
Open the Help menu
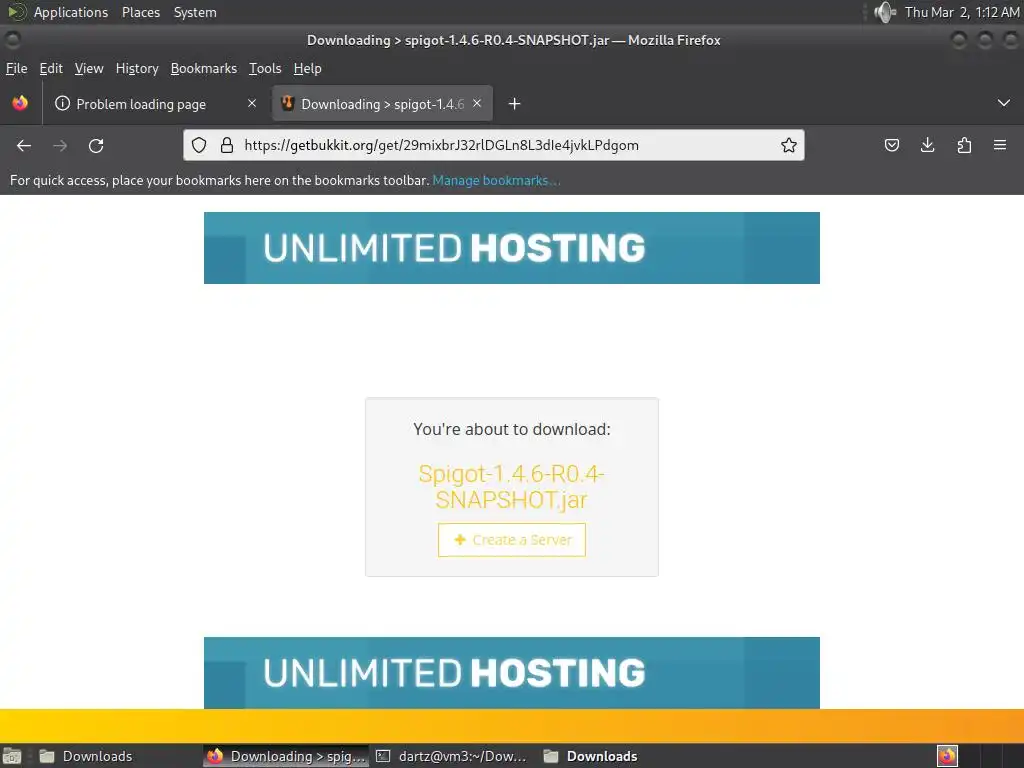pos(308,69)
